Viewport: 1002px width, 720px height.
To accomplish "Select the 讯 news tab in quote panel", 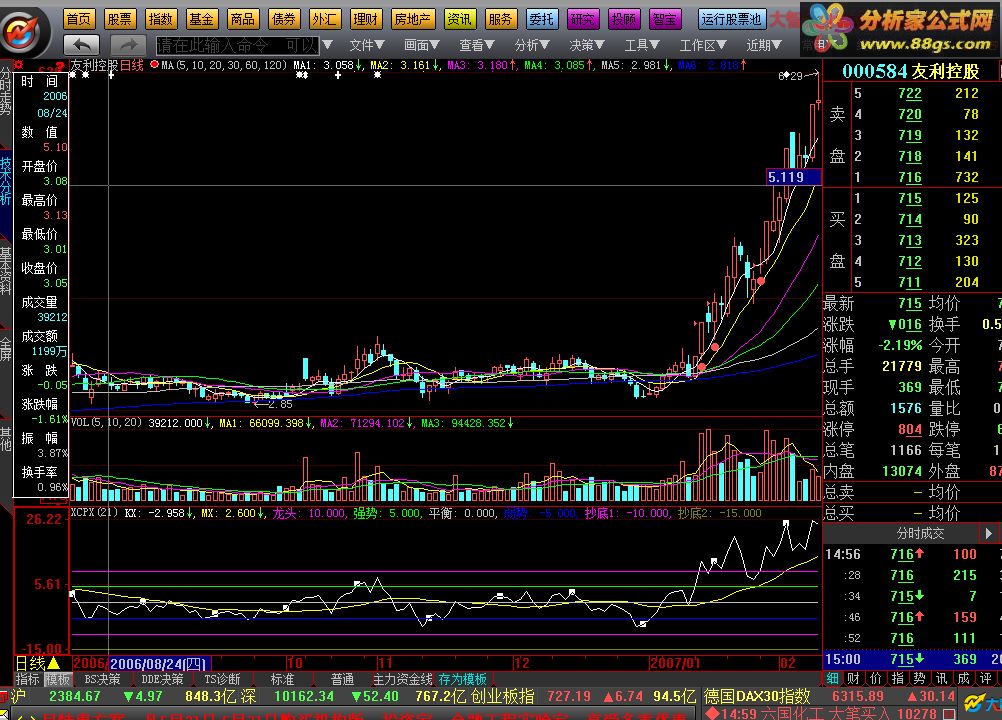I will point(941,678).
